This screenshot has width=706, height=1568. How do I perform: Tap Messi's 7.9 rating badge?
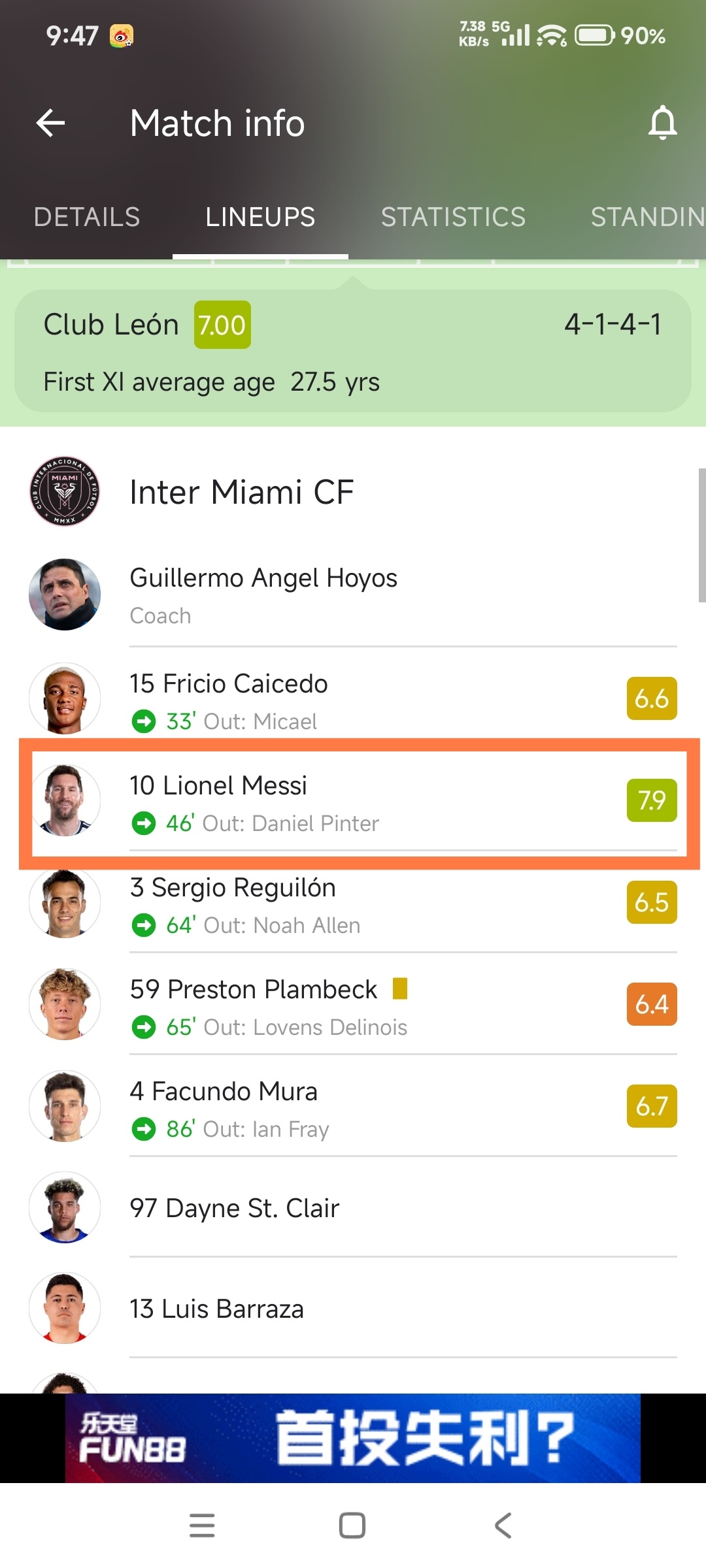(x=652, y=800)
